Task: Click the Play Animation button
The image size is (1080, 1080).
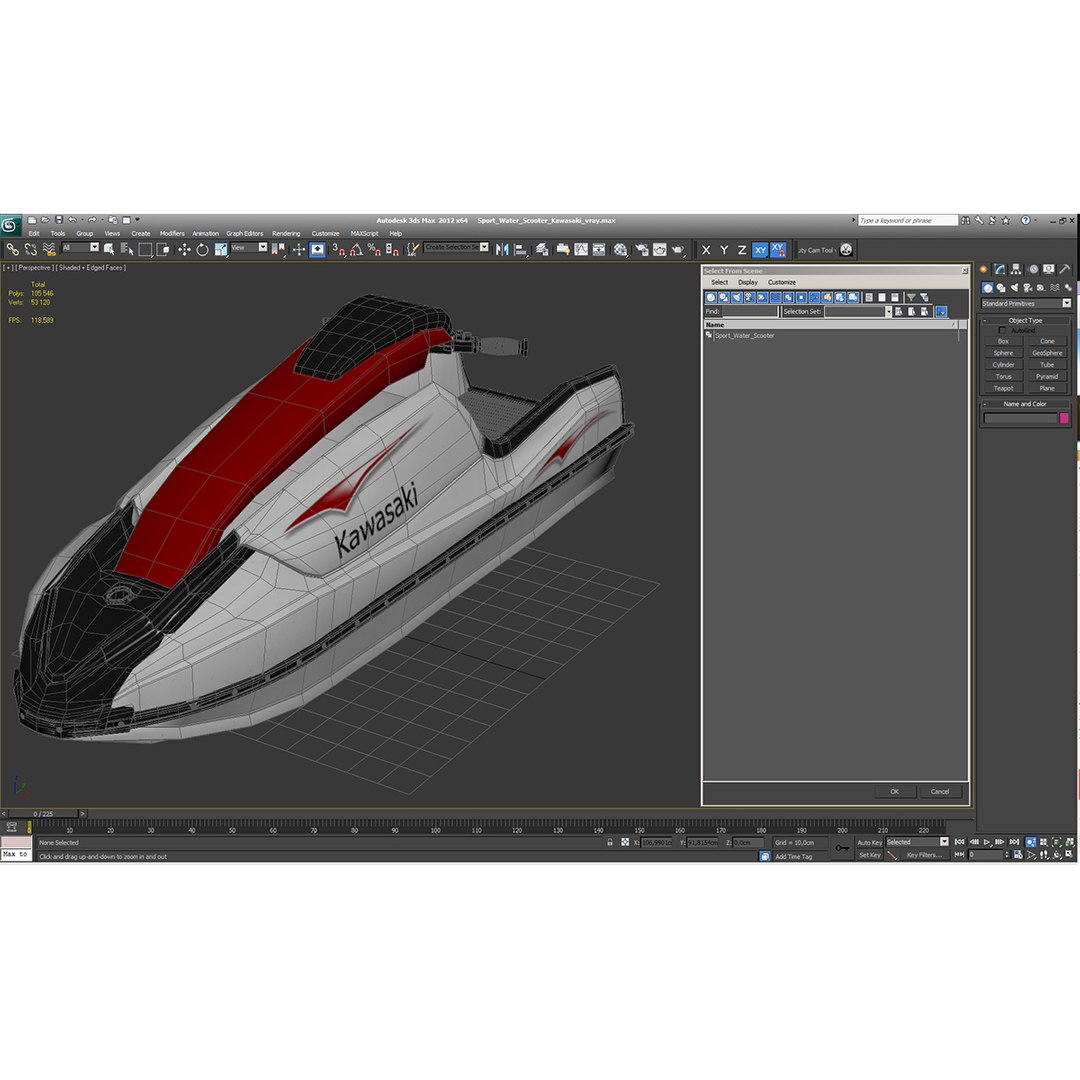Action: [987, 842]
